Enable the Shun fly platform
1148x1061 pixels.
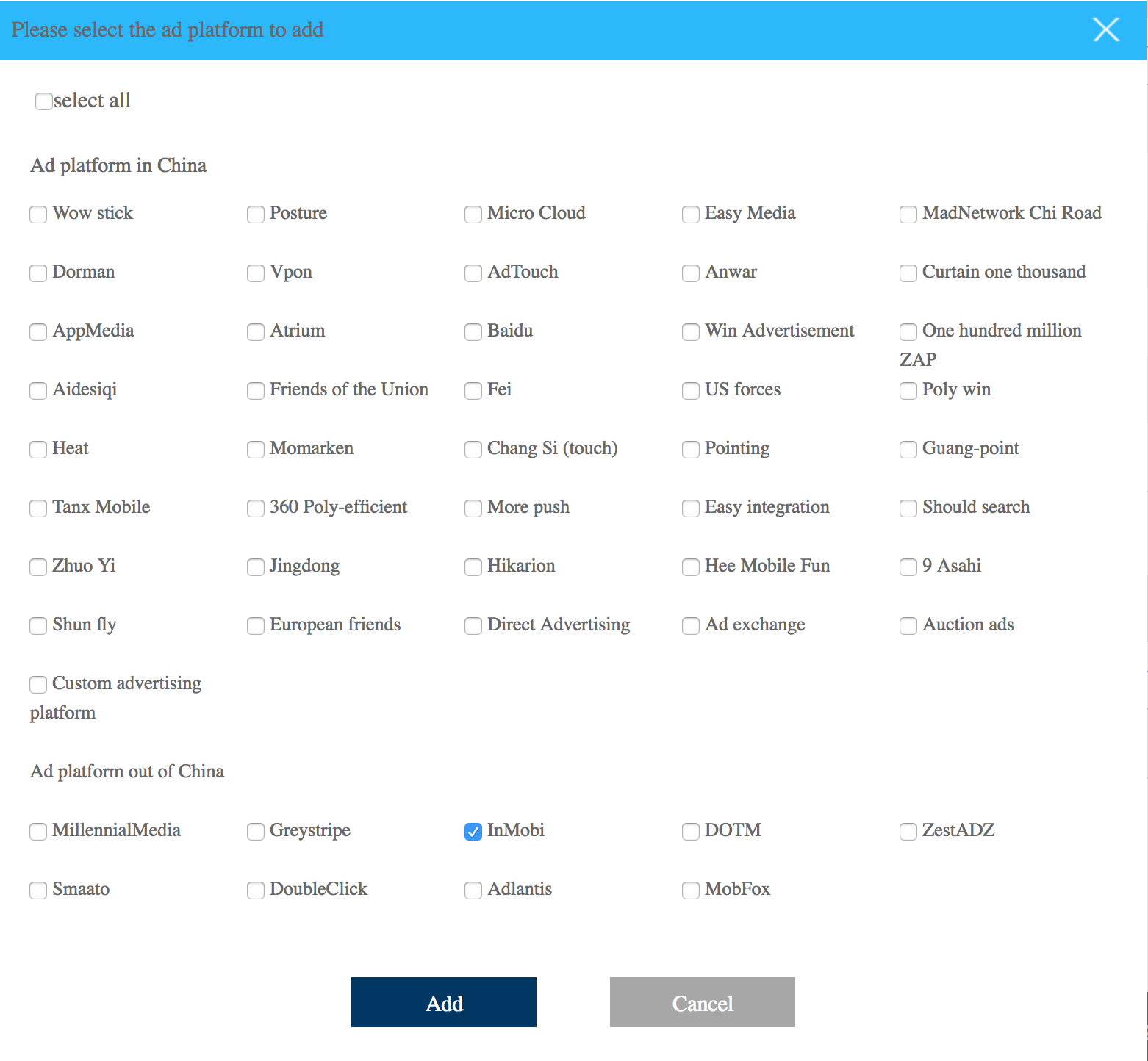(38, 626)
